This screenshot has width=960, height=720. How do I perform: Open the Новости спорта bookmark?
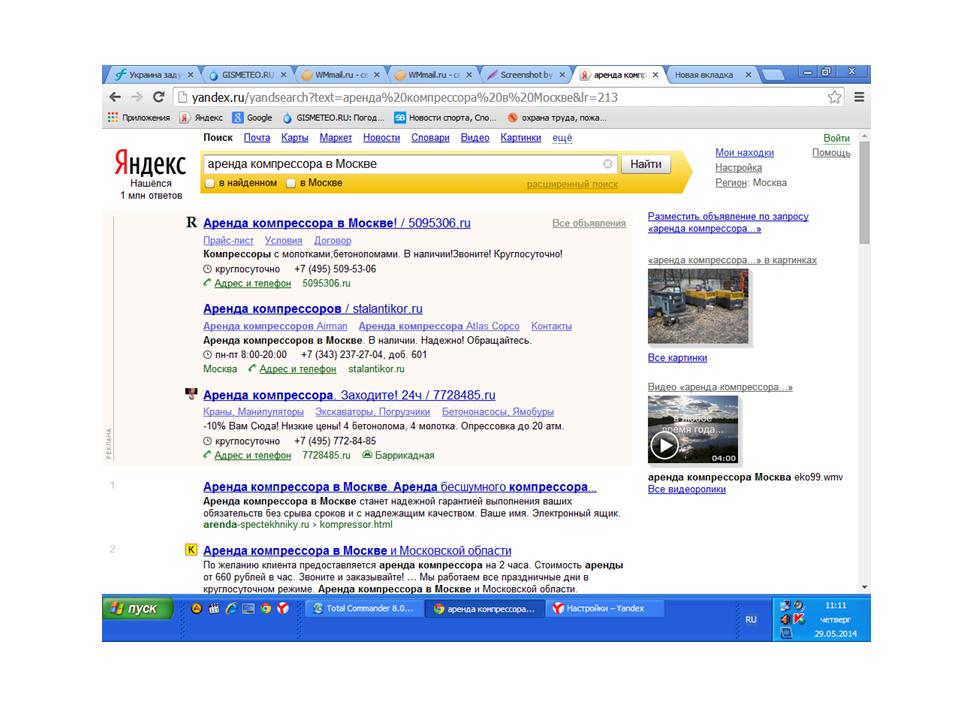(x=445, y=118)
